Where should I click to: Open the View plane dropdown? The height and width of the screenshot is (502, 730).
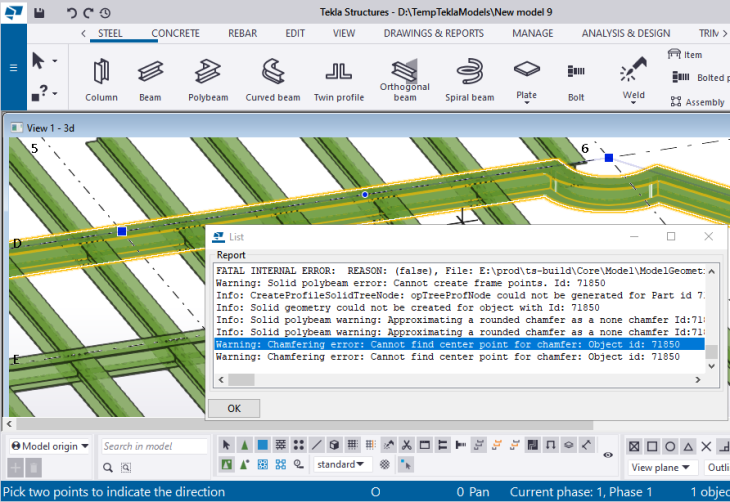click(x=662, y=467)
